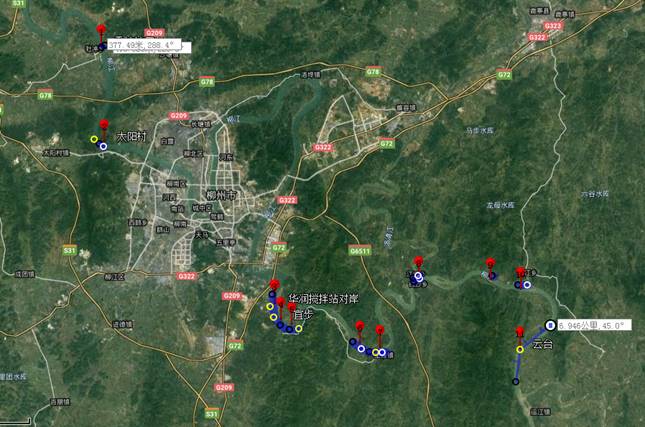This screenshot has height=427, width=645.
Task: Click the 柳州市 city label
Action: point(221,195)
